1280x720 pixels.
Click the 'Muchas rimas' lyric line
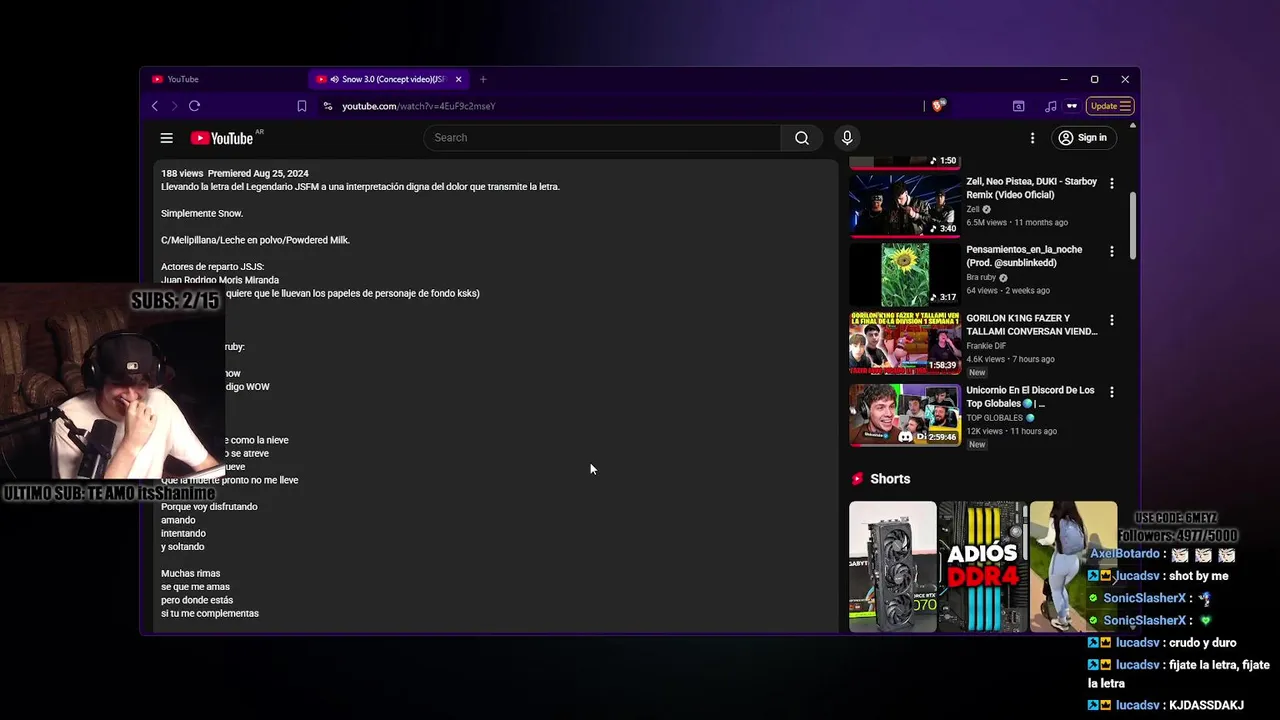[191, 574]
